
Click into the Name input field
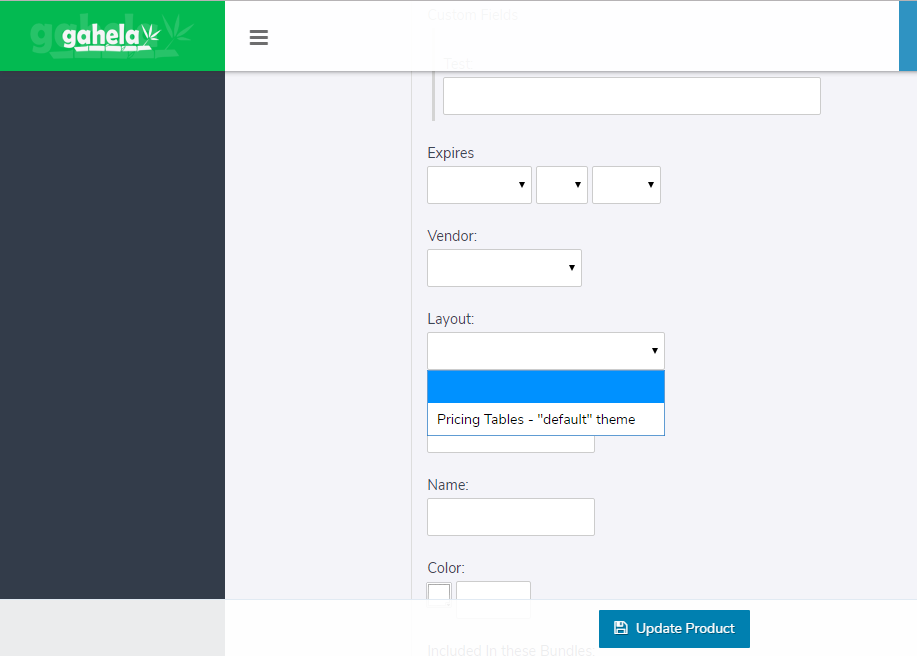[x=510, y=517]
